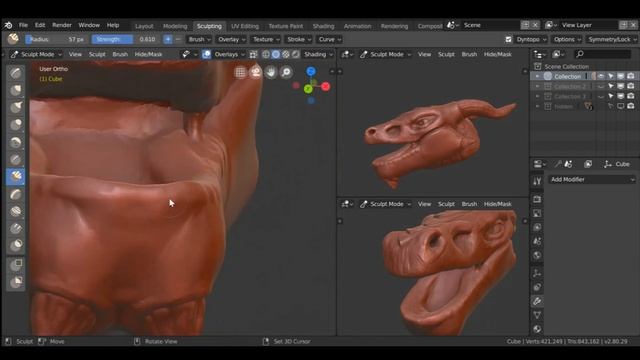640x360 pixels.
Task: Open the Curve dropdown
Action: (x=329, y=40)
